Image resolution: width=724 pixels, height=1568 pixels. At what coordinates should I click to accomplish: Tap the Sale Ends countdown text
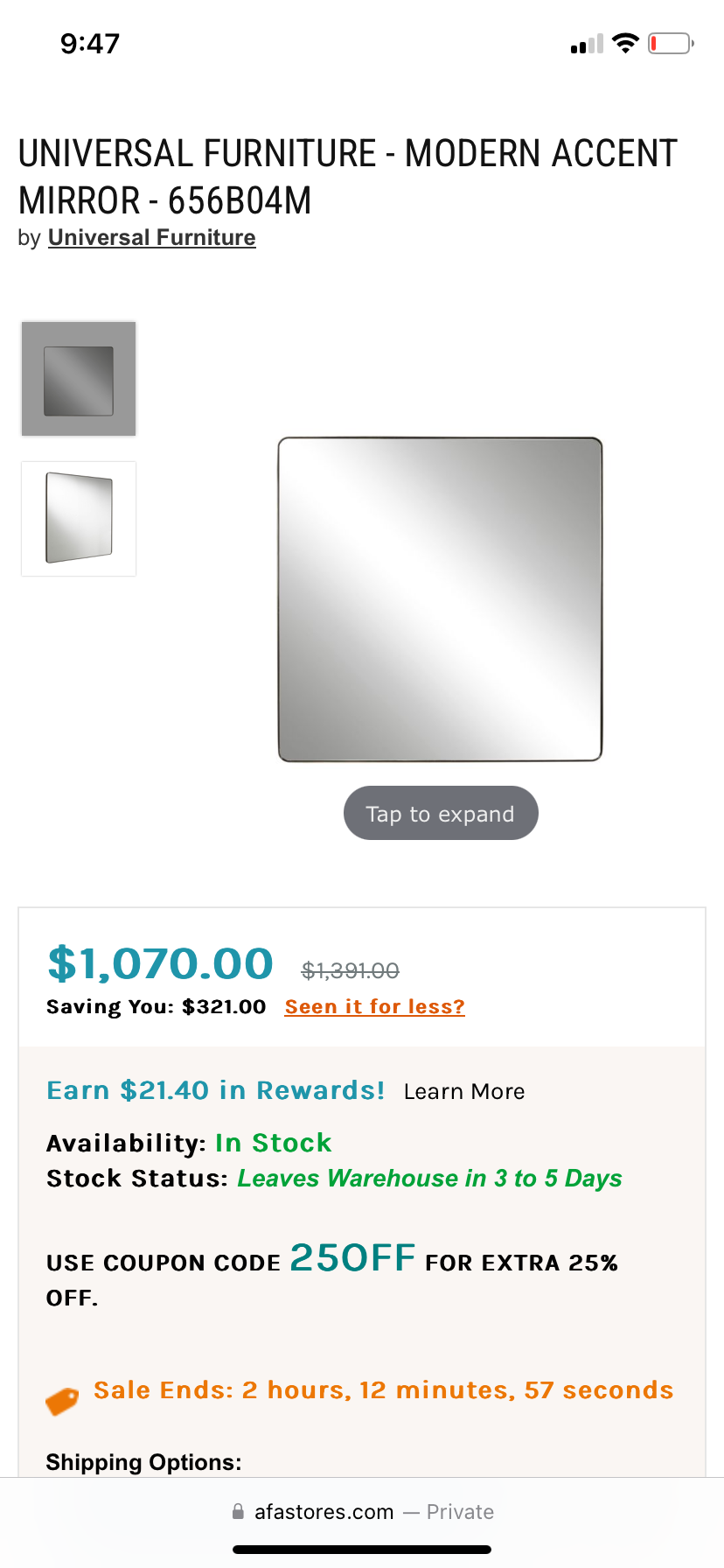tap(383, 1389)
